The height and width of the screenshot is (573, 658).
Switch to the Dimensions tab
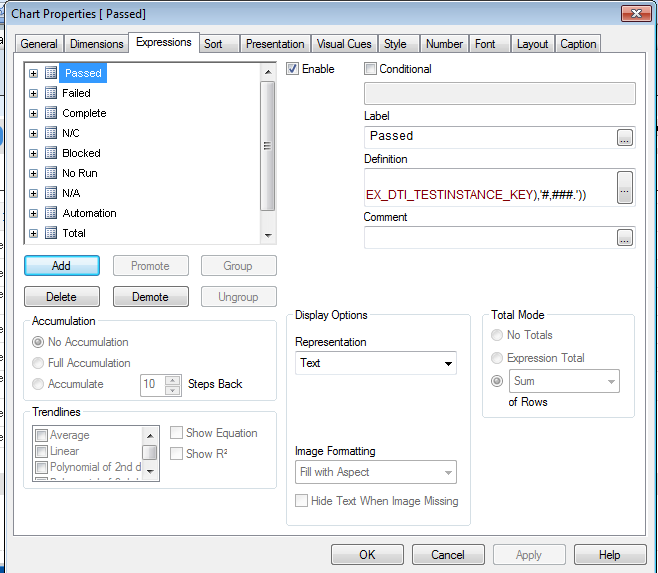coord(97,44)
